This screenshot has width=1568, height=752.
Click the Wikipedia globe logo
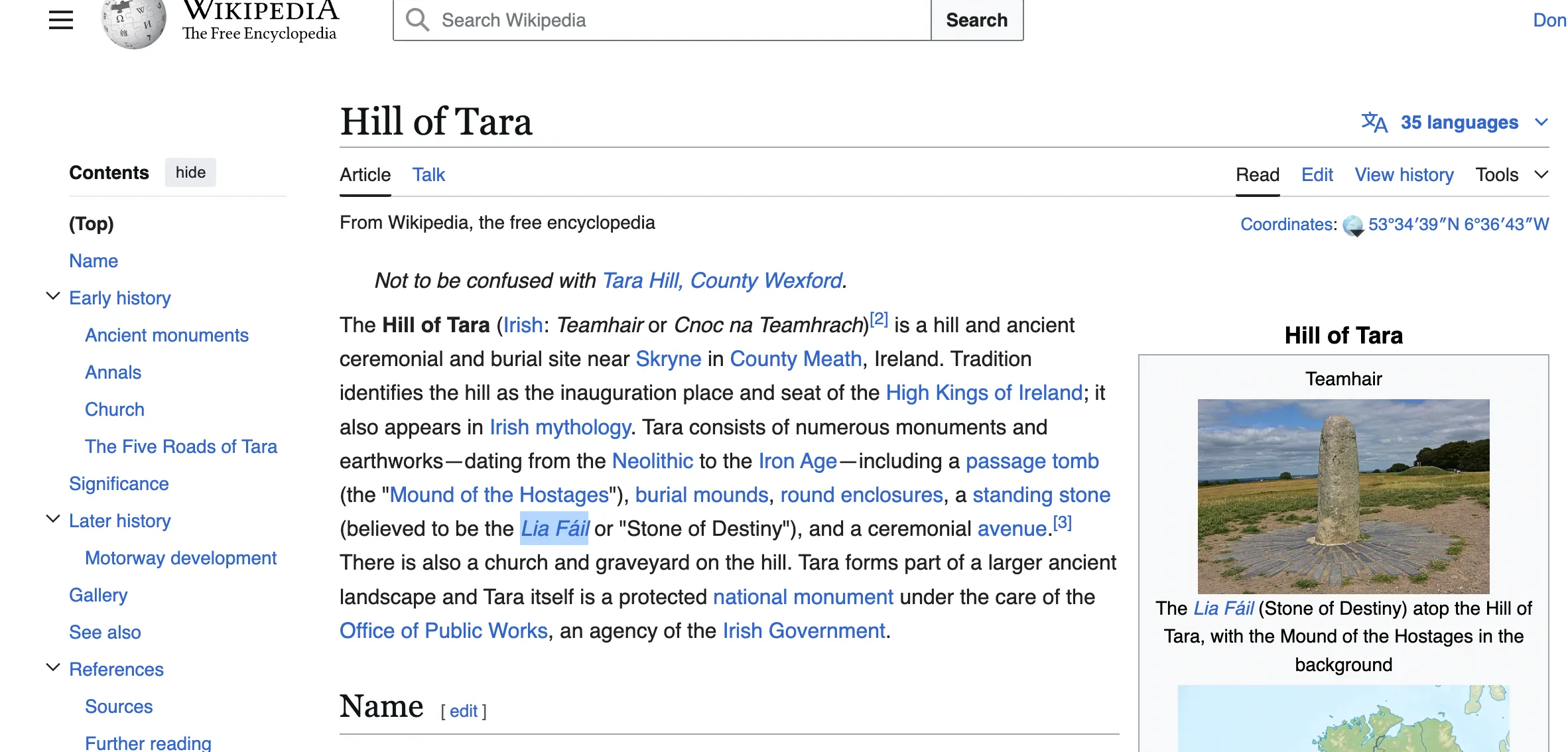pos(133,23)
